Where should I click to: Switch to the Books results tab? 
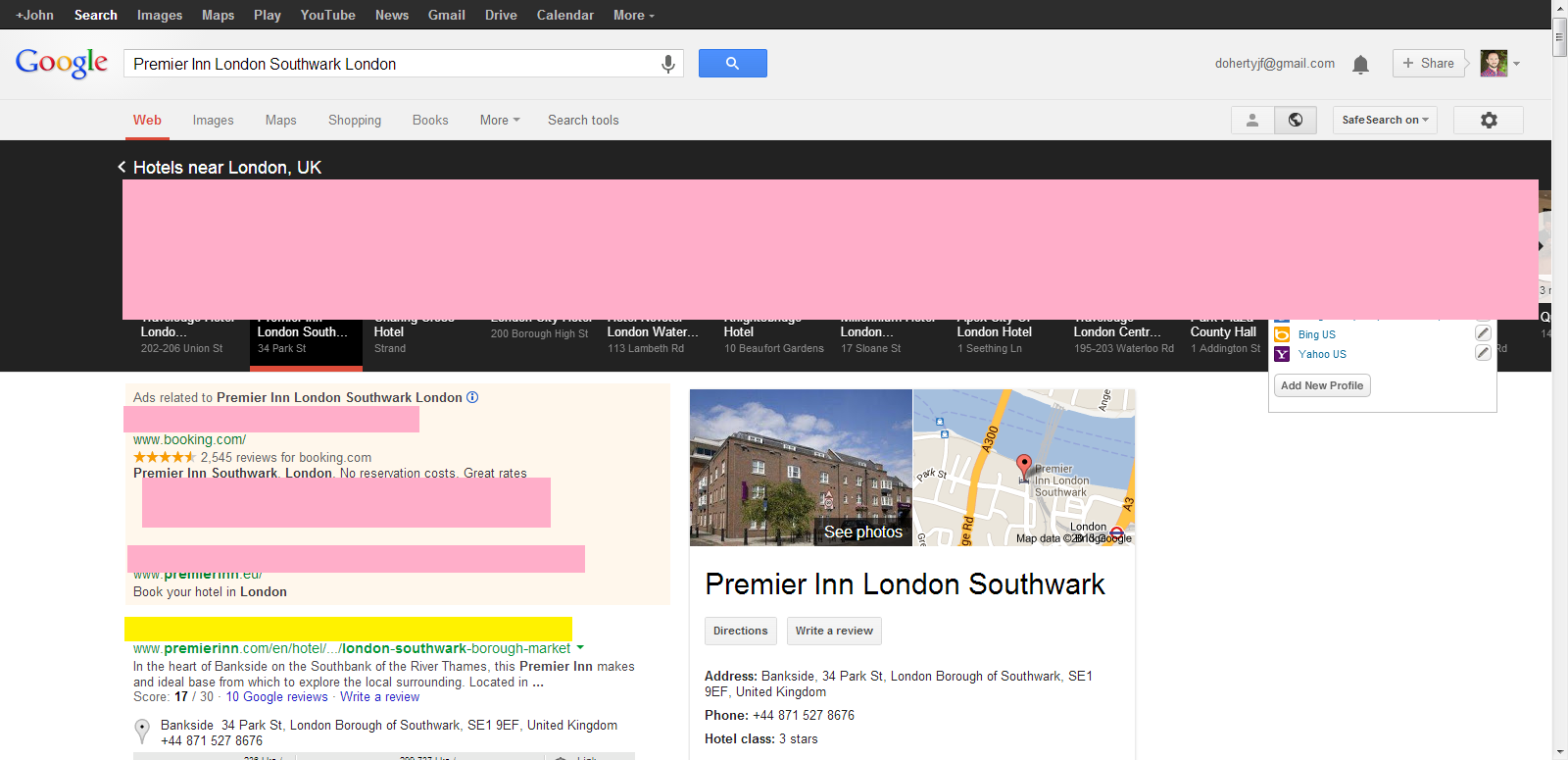pos(430,120)
